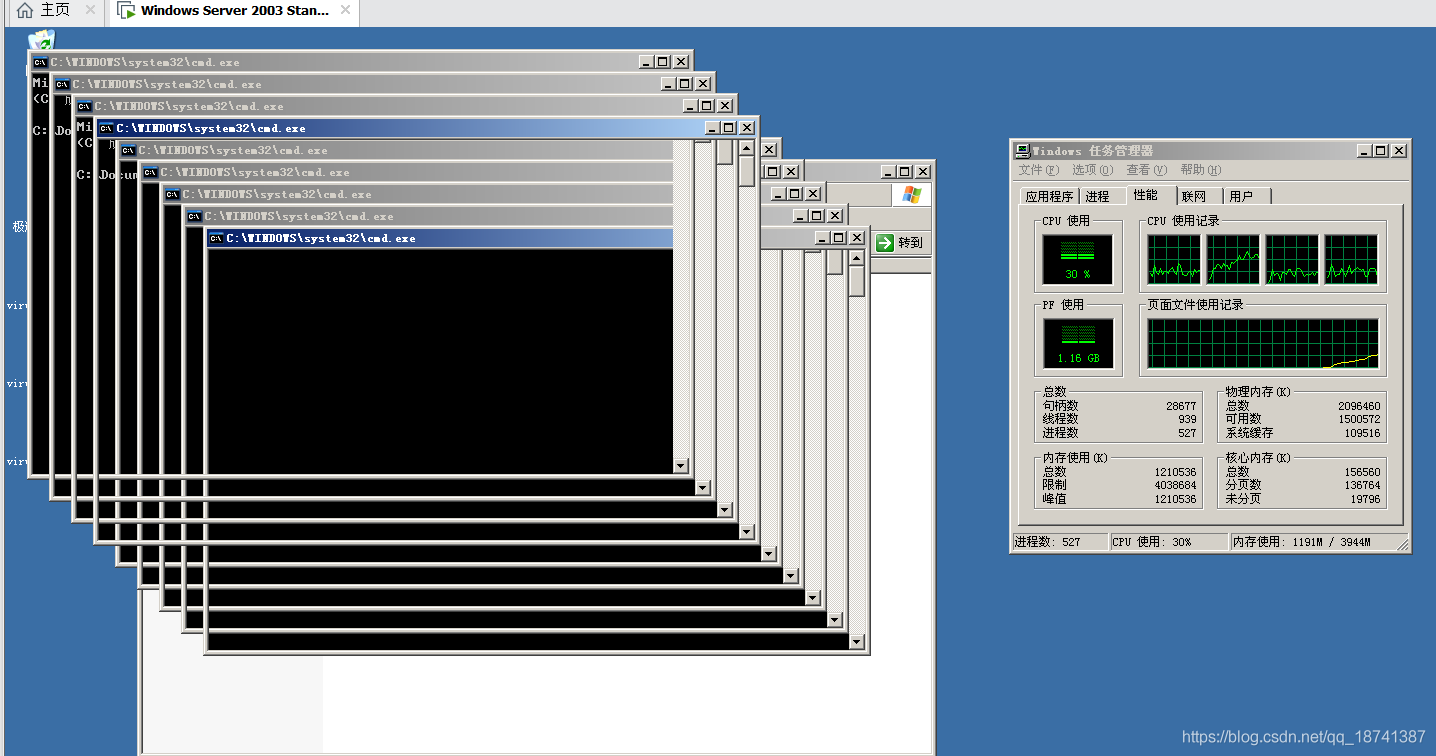The width and height of the screenshot is (1436, 756).
Task: Open the 查看(V) menu in Task Manager
Action: (1146, 170)
